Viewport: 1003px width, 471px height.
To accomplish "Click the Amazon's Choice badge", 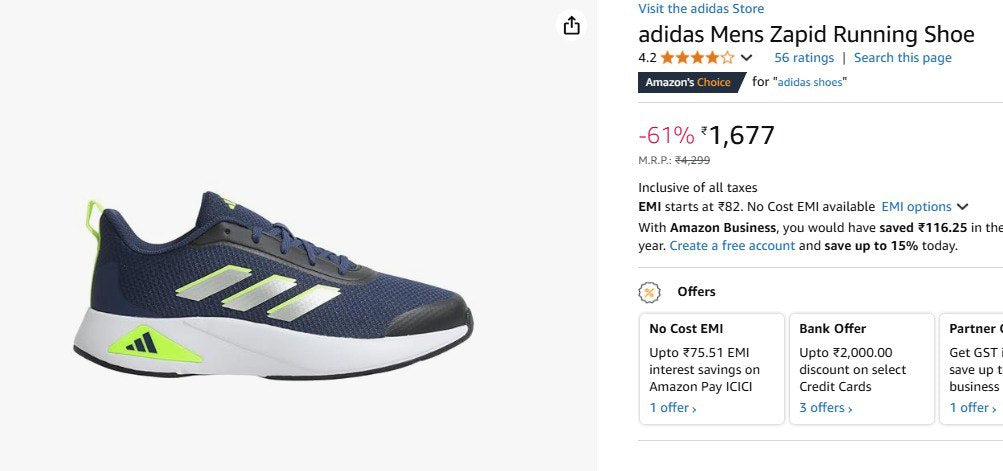I will [x=688, y=82].
